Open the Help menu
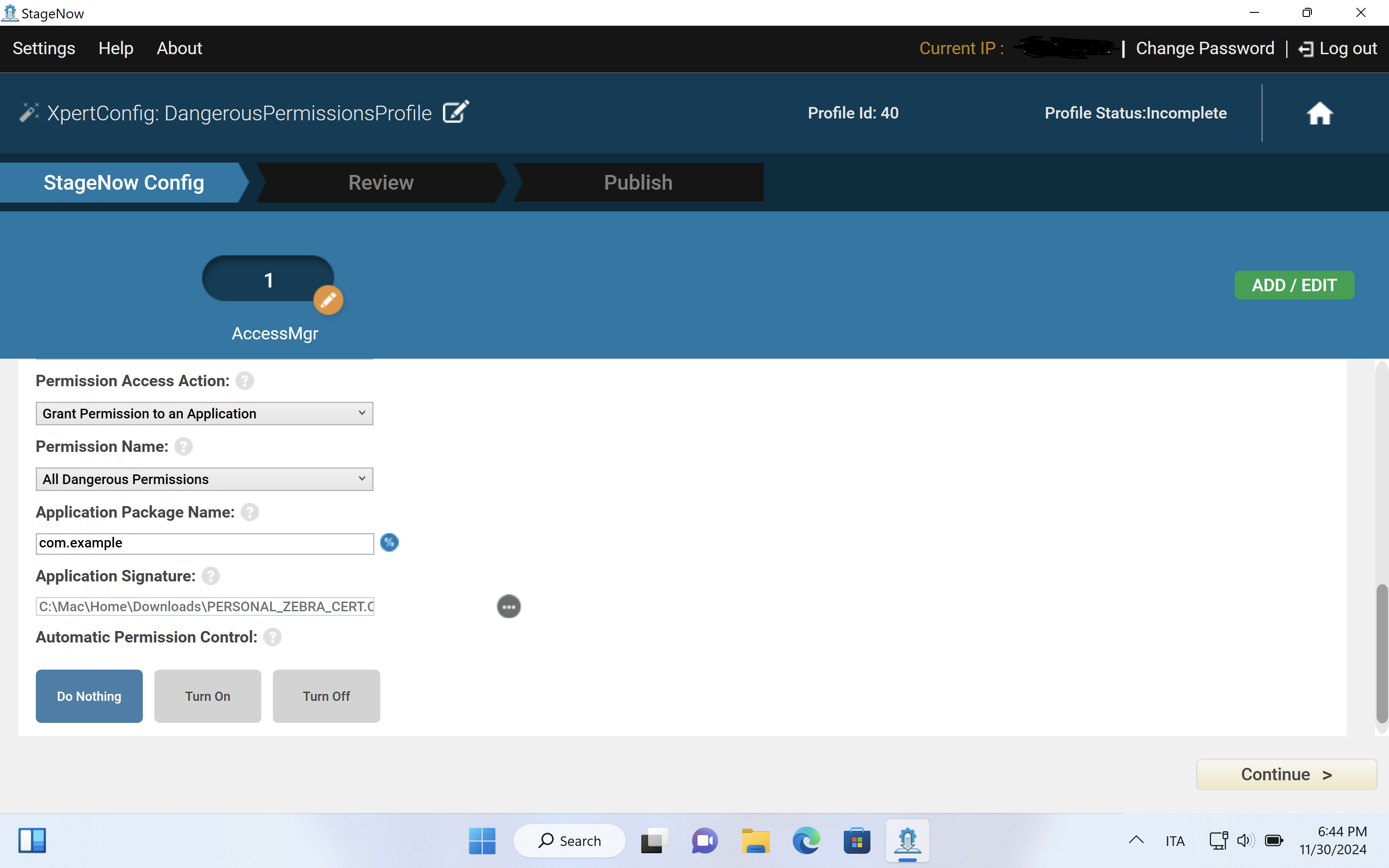This screenshot has height=868, width=1389. (116, 48)
